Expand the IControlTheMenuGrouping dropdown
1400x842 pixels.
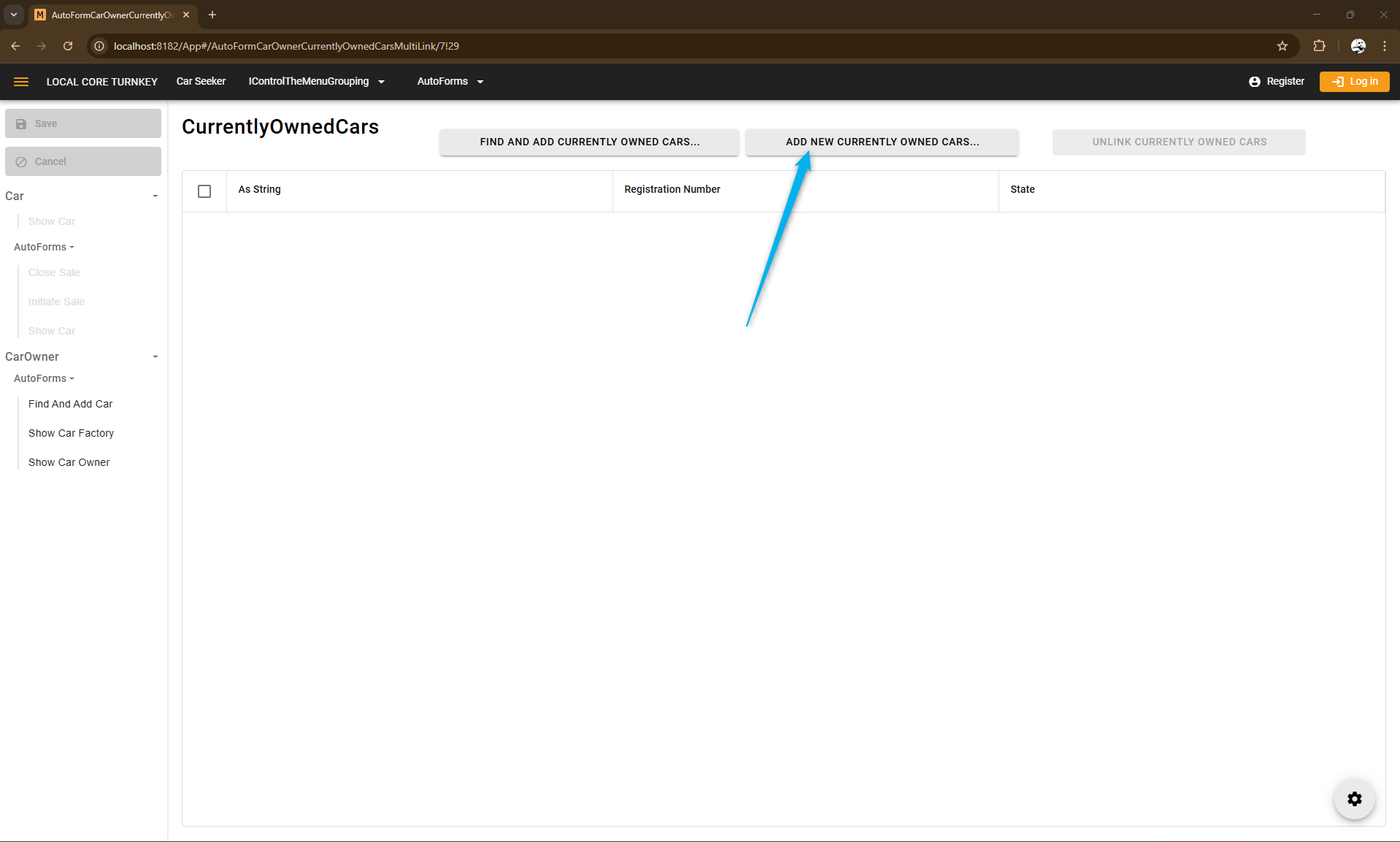coord(316,82)
